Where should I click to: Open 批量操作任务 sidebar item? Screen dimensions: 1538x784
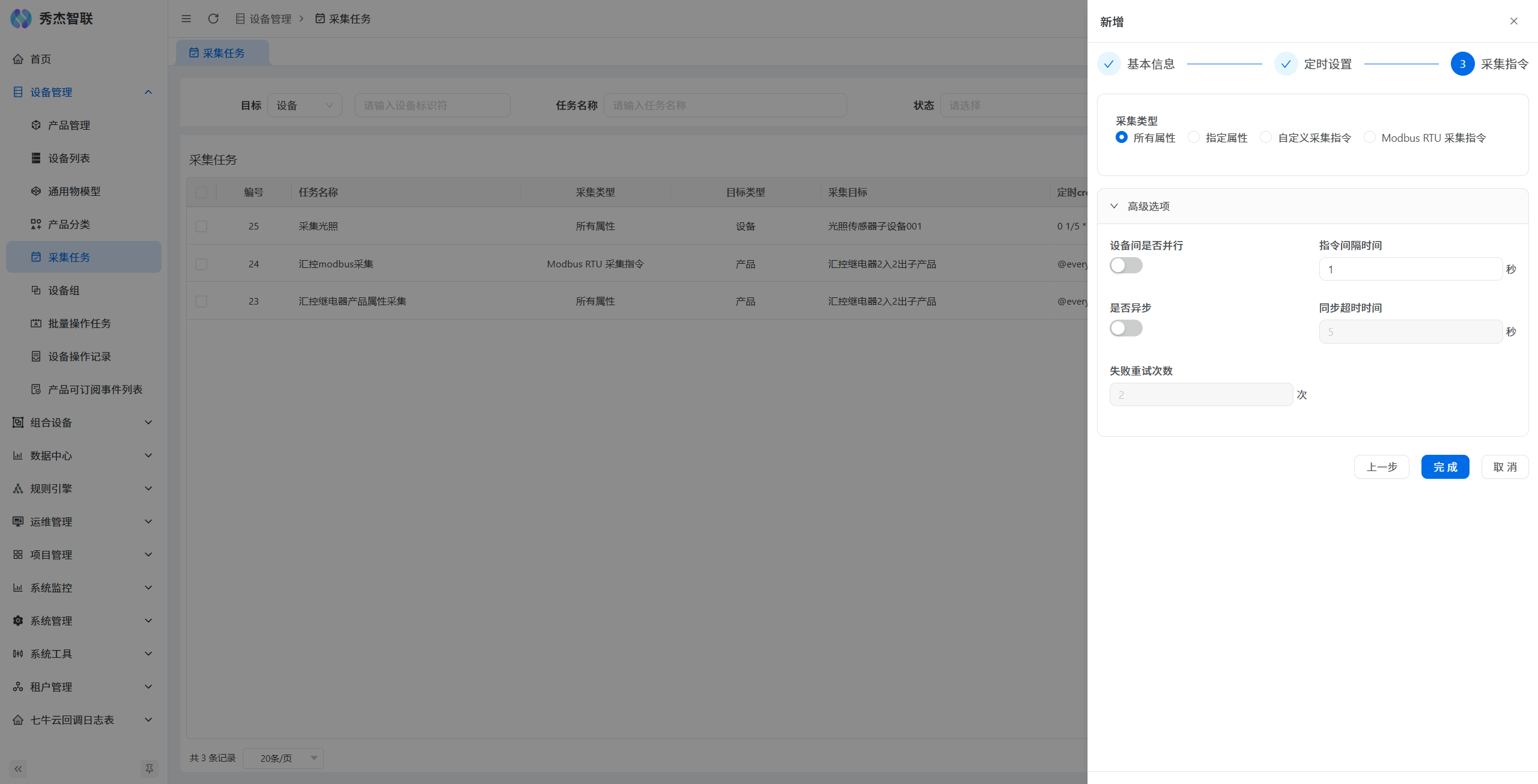coord(79,323)
